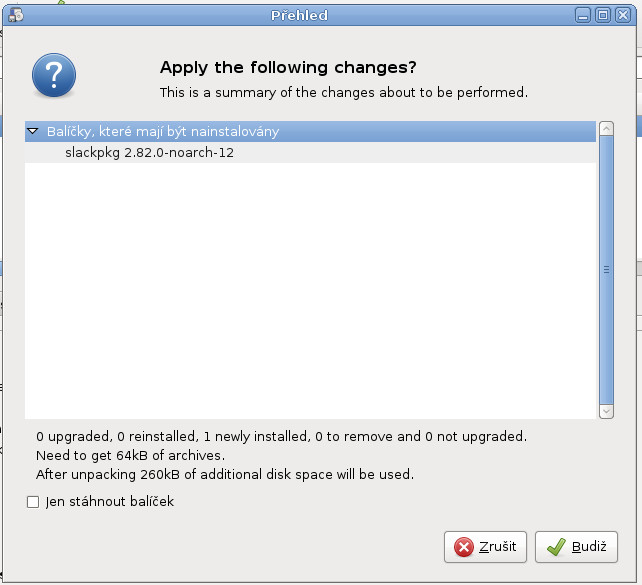Click the 'Apply the following changes?' heading
The width and height of the screenshot is (642, 585).
288,68
